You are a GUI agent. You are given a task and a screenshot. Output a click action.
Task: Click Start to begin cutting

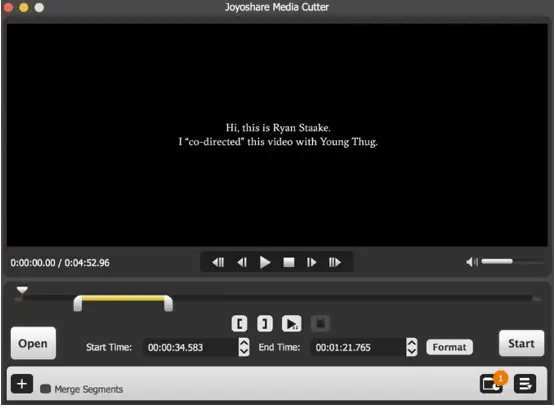click(521, 343)
